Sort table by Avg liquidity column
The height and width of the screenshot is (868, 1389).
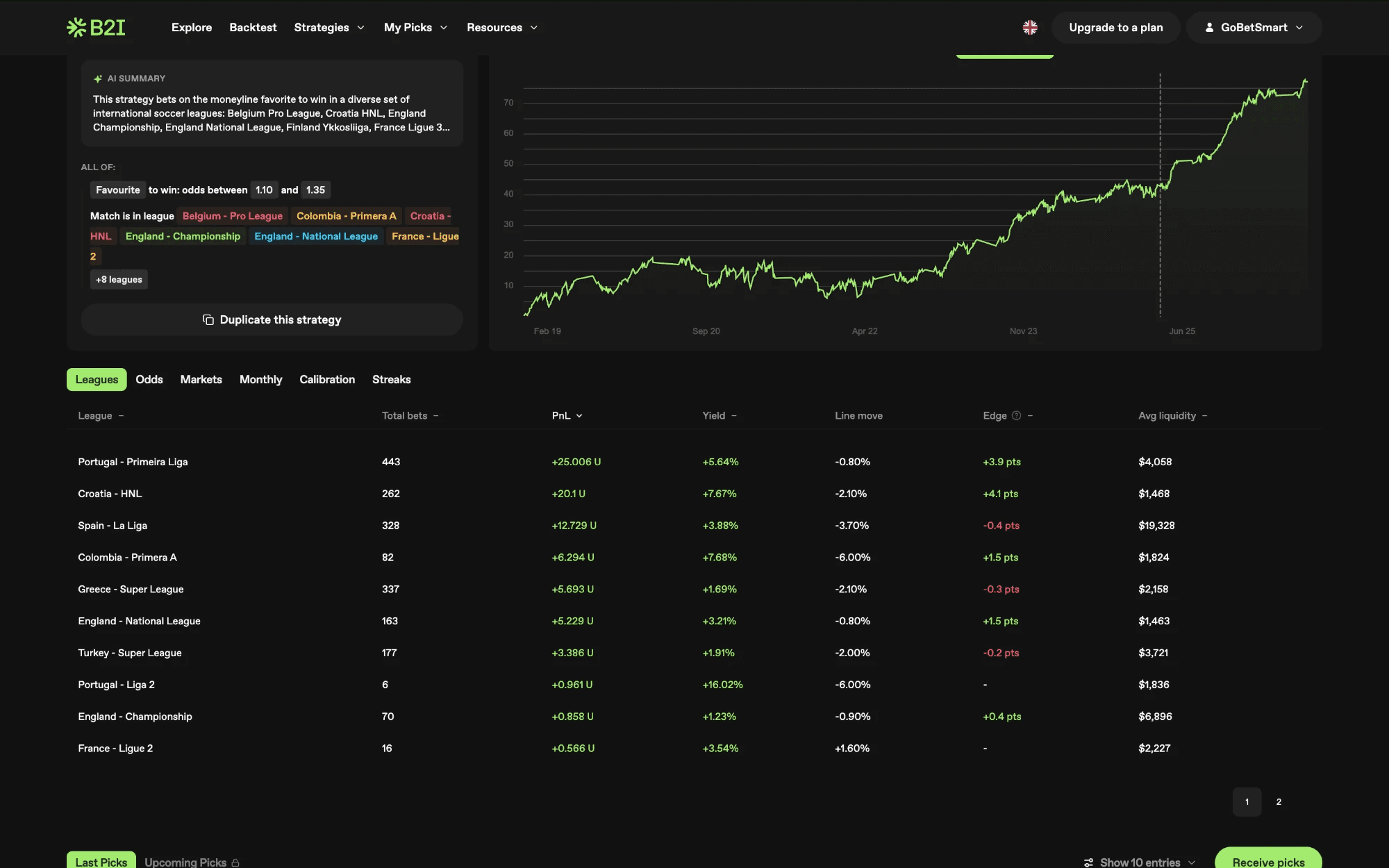point(1172,415)
